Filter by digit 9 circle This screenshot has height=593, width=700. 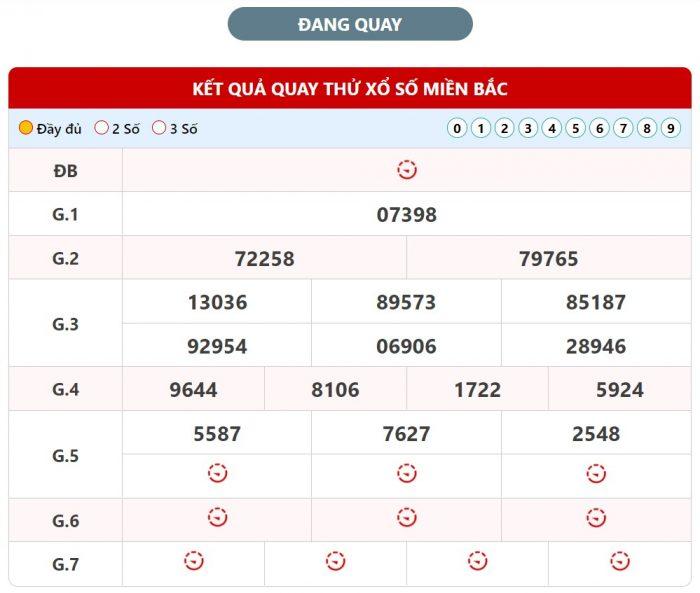(671, 129)
